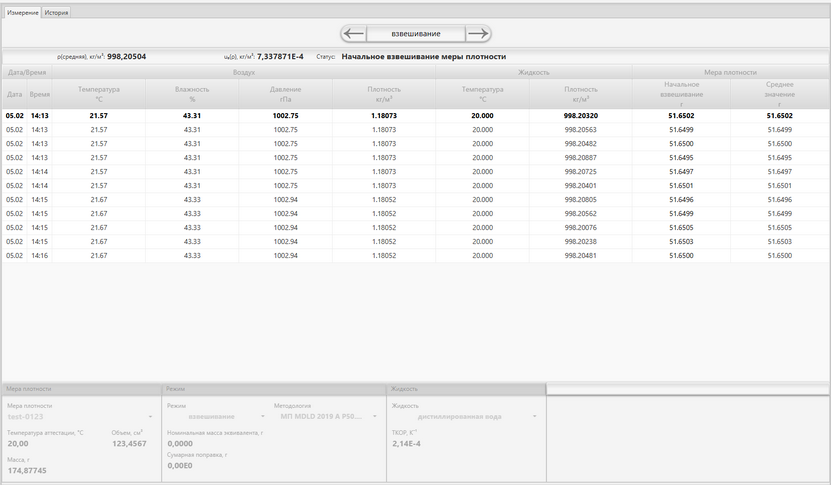The image size is (831, 485).
Task: Click the Сумарная поправка field 0,00E0
Action: pyautogui.click(x=180, y=466)
